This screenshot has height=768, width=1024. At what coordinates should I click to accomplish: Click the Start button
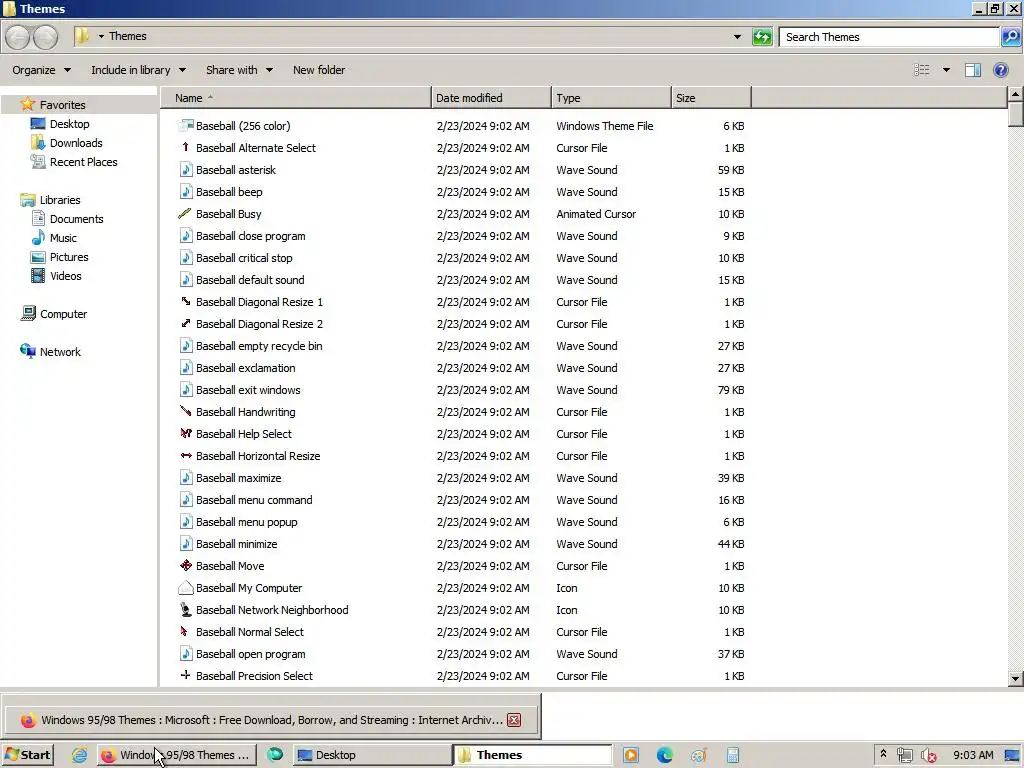pos(27,755)
